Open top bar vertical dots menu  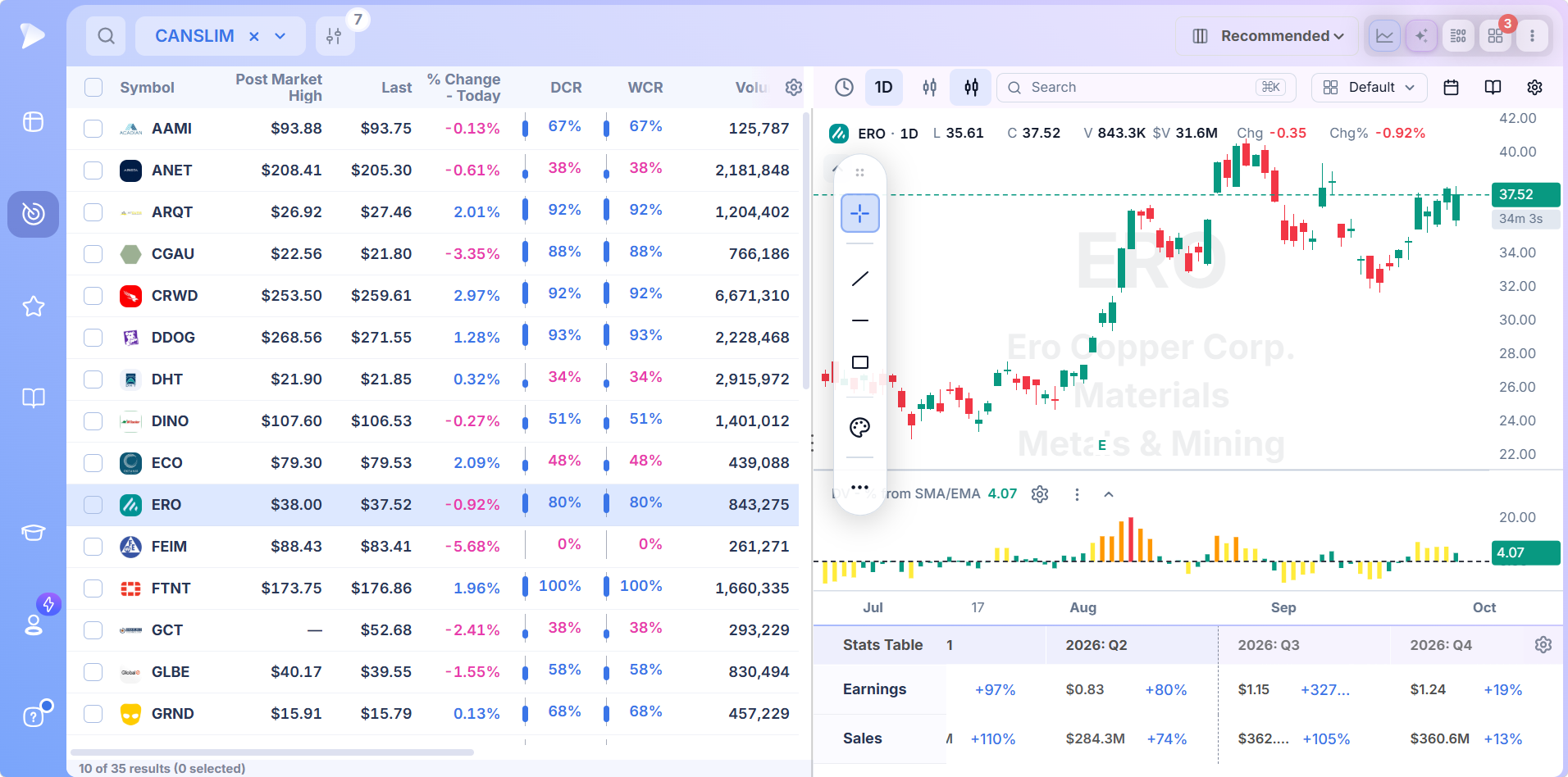pos(1532,36)
